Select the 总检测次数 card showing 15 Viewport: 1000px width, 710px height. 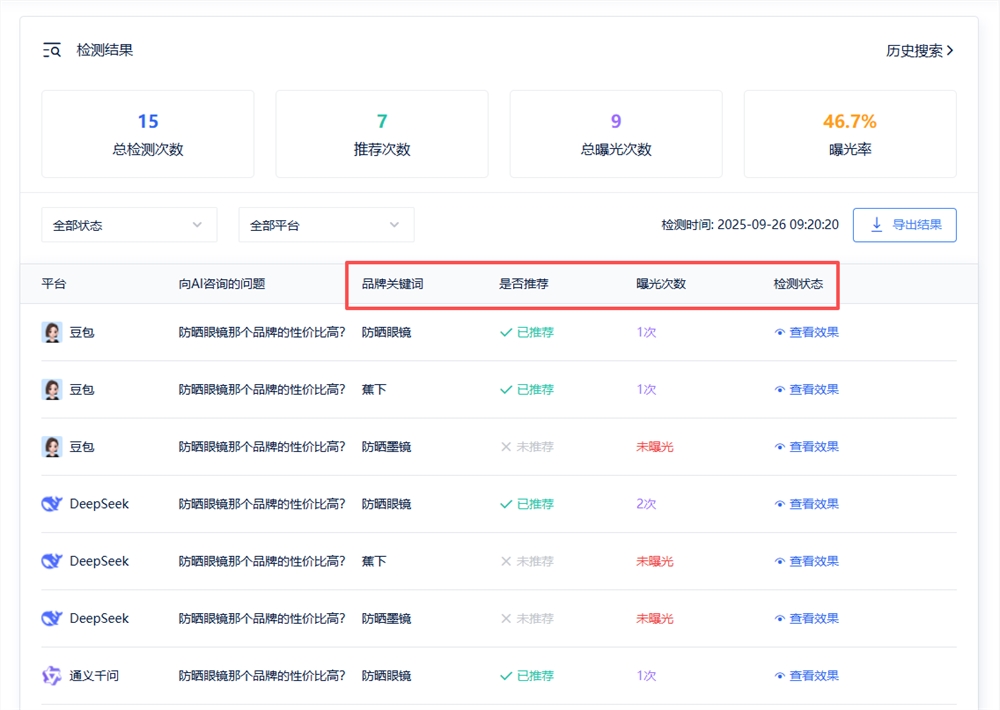(x=147, y=133)
